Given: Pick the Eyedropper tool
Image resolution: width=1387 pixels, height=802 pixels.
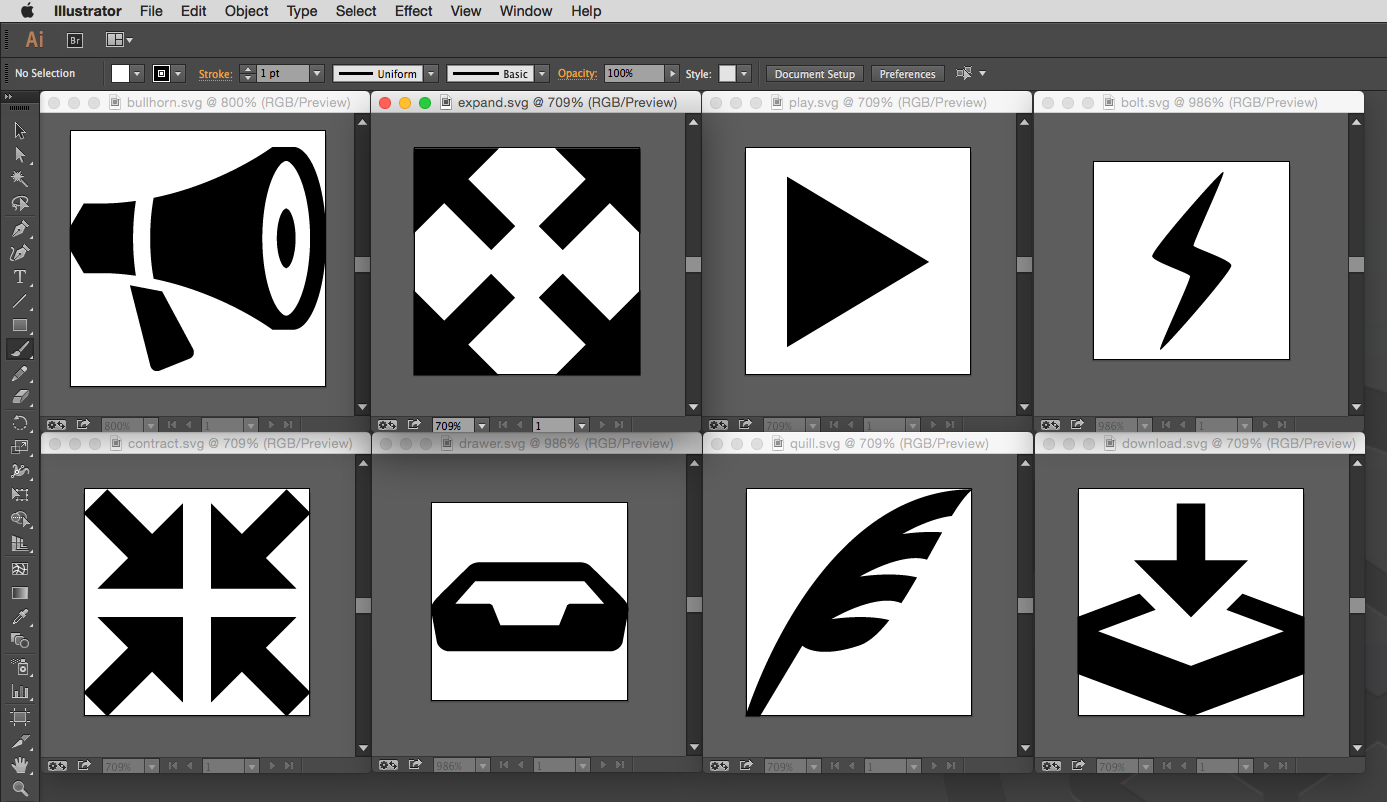Looking at the screenshot, I should coord(20,617).
